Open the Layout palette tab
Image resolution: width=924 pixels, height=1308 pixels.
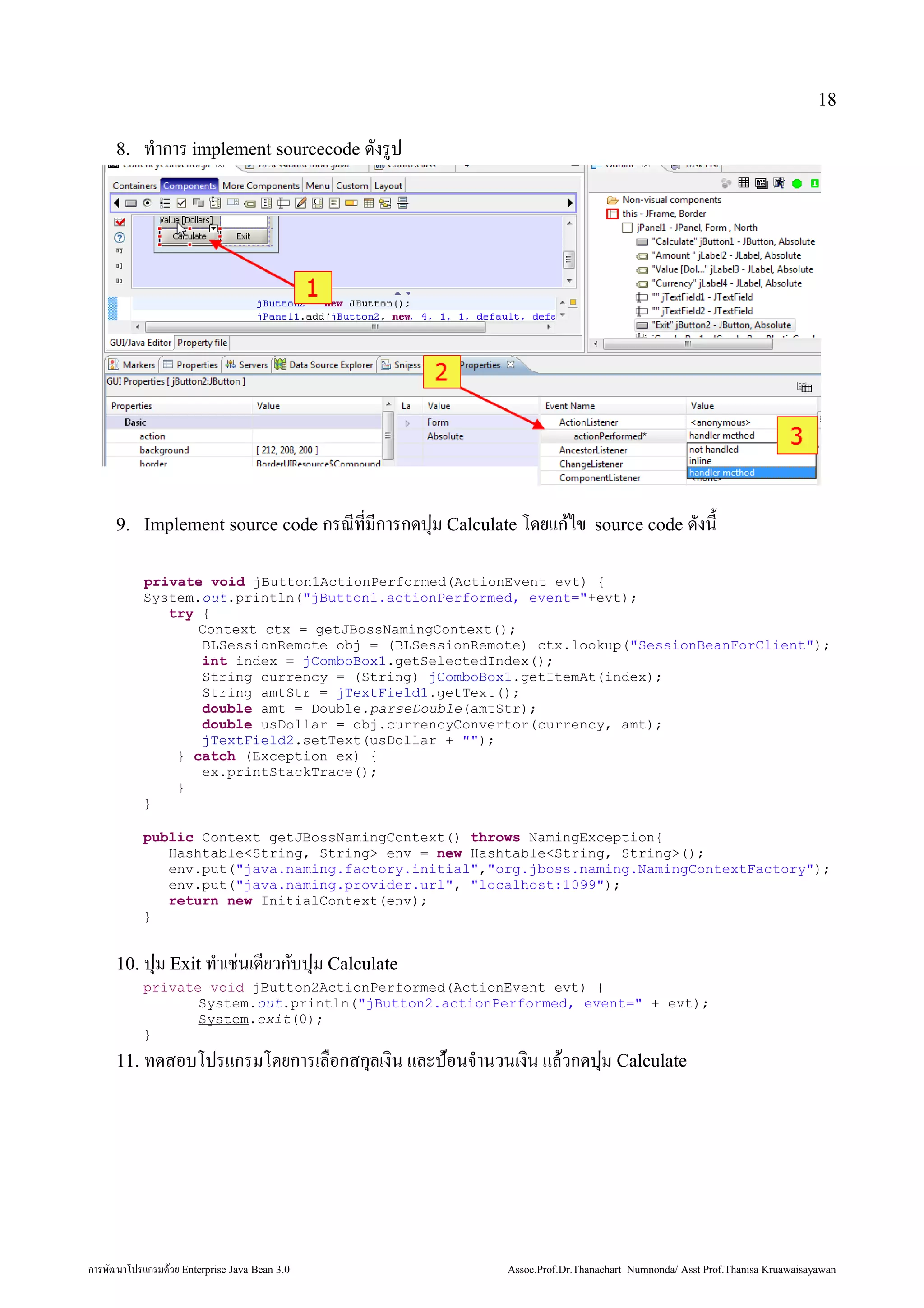click(x=388, y=186)
